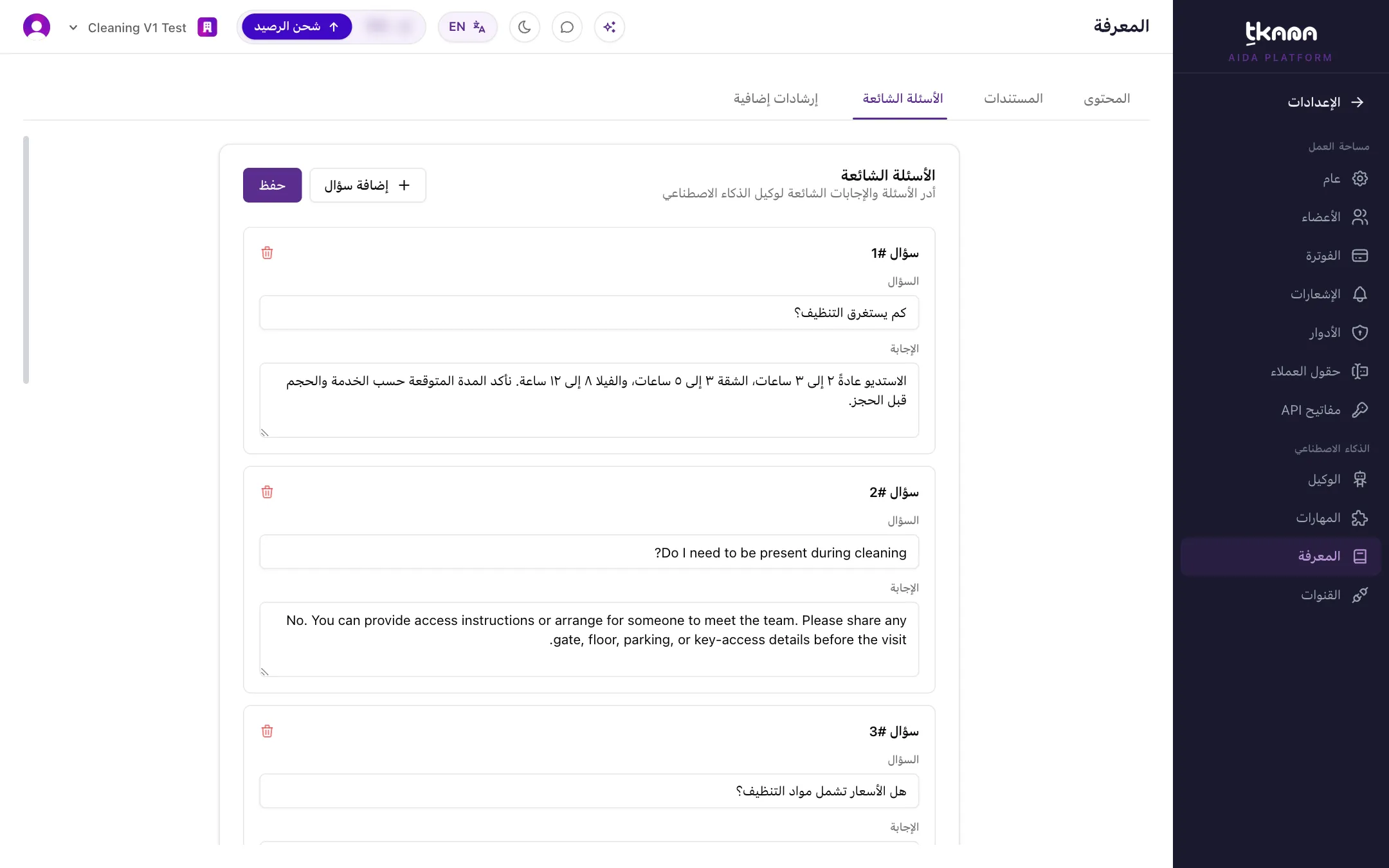Image resolution: width=1389 pixels, height=868 pixels.
Task: Open the الوكيل agent page
Action: (1281, 479)
